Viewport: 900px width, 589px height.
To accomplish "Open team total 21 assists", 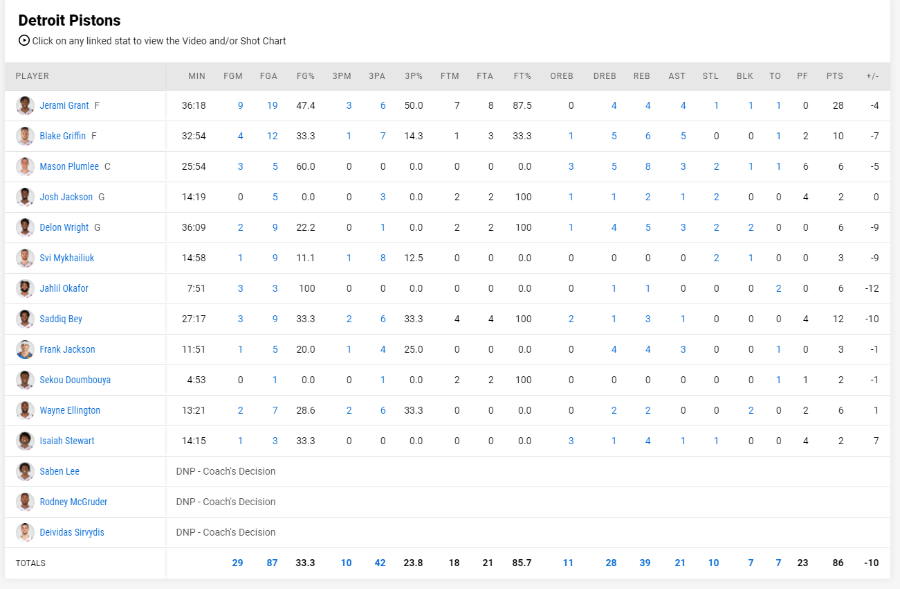I will tap(680, 563).
